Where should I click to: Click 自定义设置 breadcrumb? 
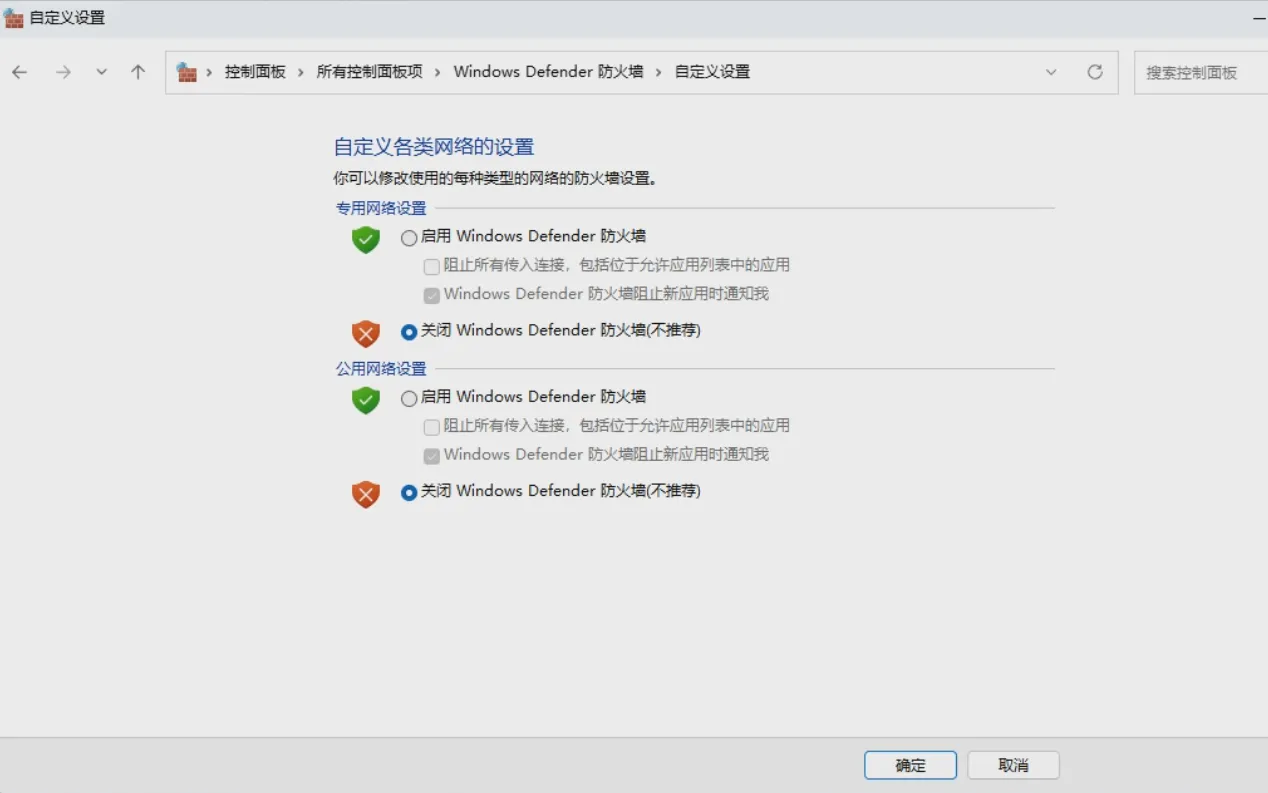[712, 72]
